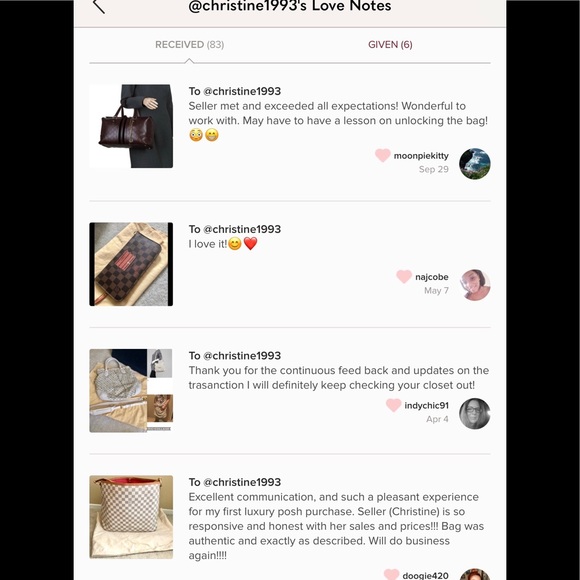Open indychic91's profile avatar
The height and width of the screenshot is (580, 580).
475,414
